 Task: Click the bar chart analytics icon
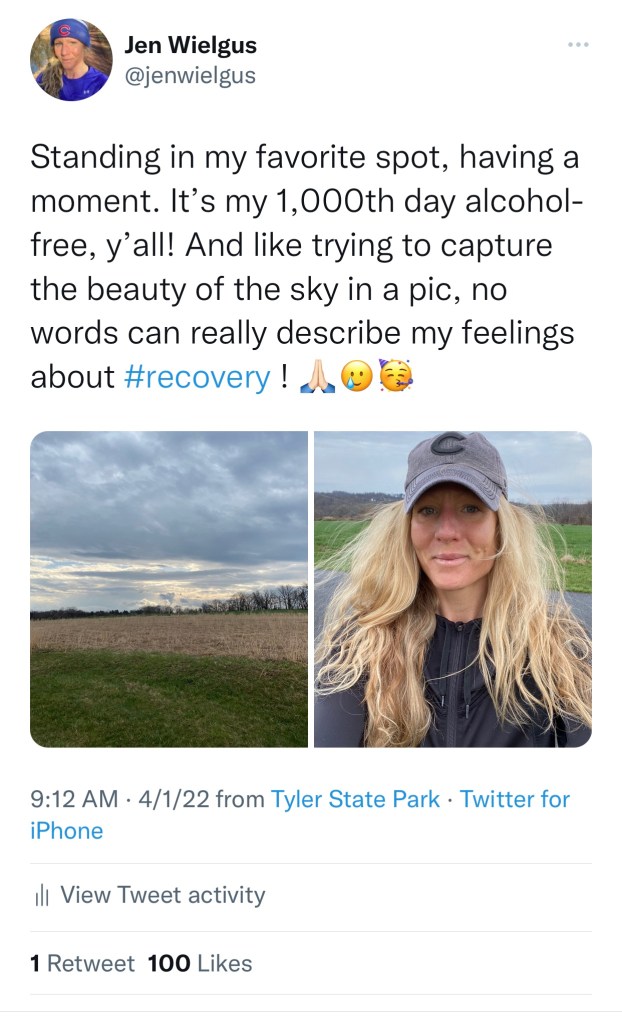click(41, 895)
